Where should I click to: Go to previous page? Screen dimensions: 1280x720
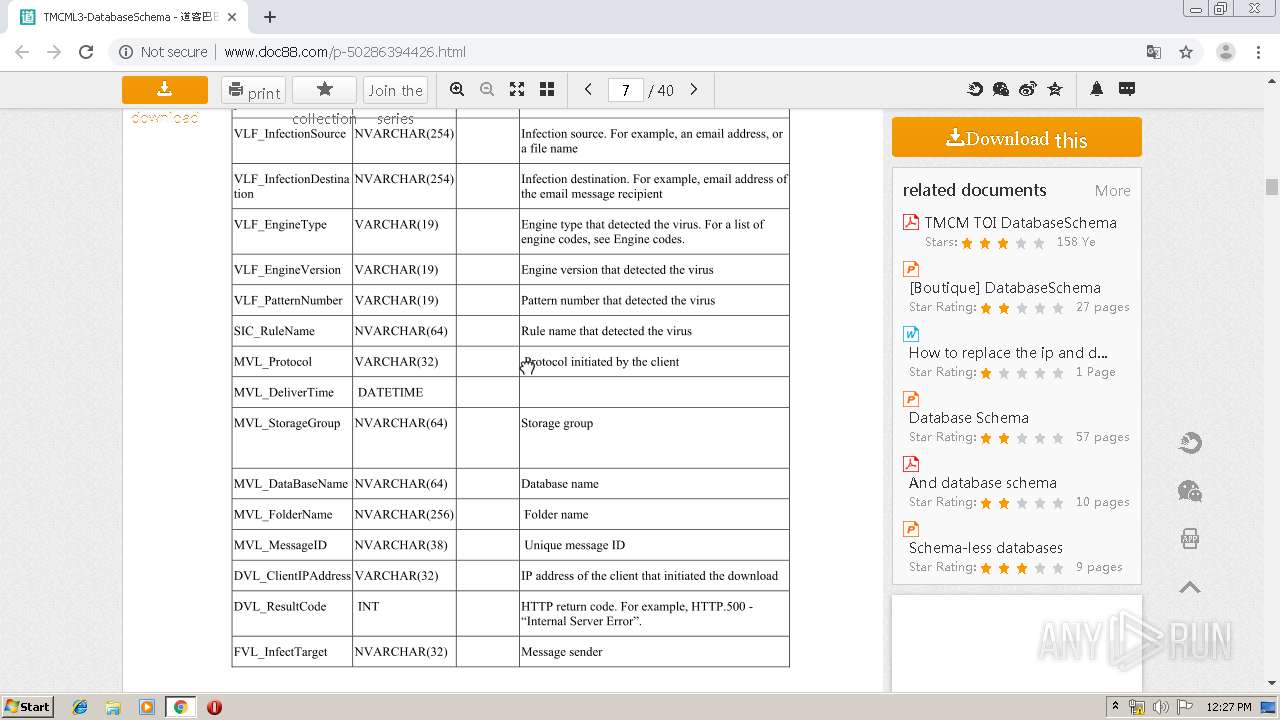pos(588,90)
